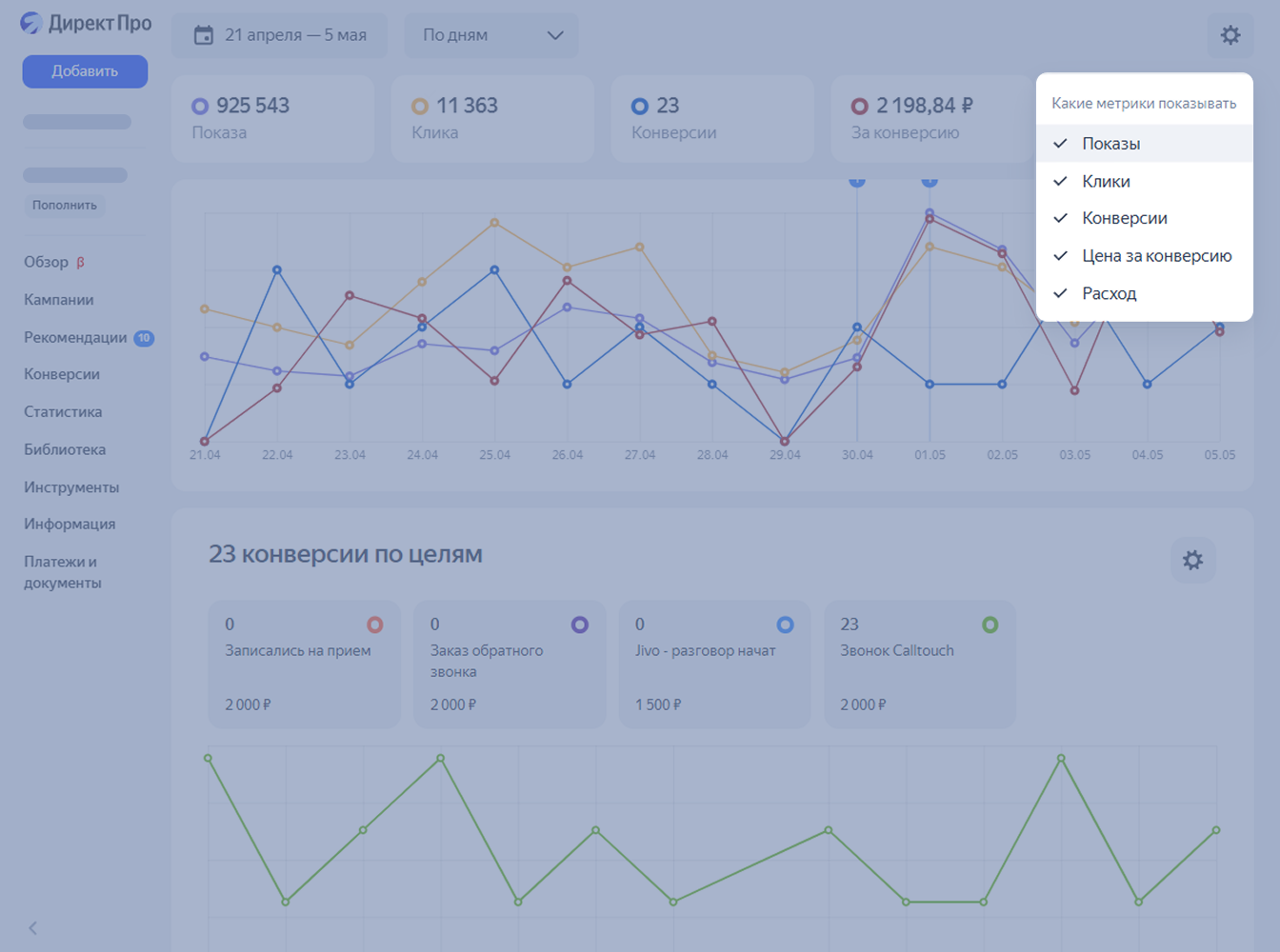Click the Конверсии blue circle indicator

click(640, 107)
